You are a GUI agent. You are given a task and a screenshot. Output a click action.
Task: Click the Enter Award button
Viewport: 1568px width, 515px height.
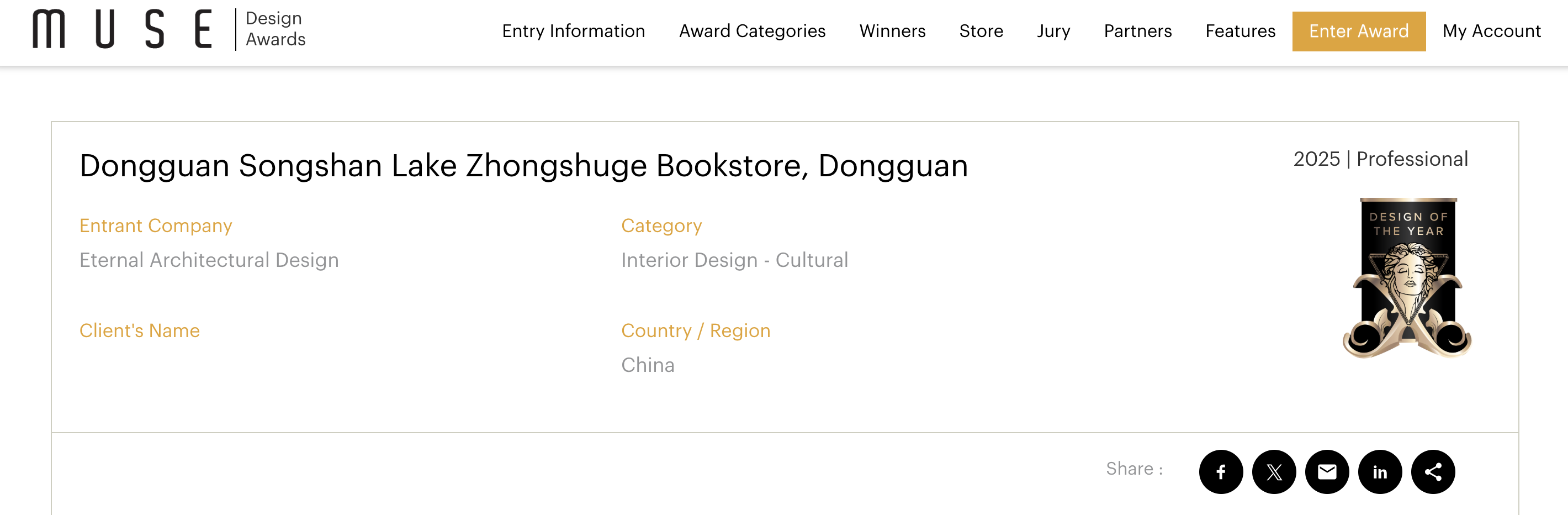click(1359, 31)
